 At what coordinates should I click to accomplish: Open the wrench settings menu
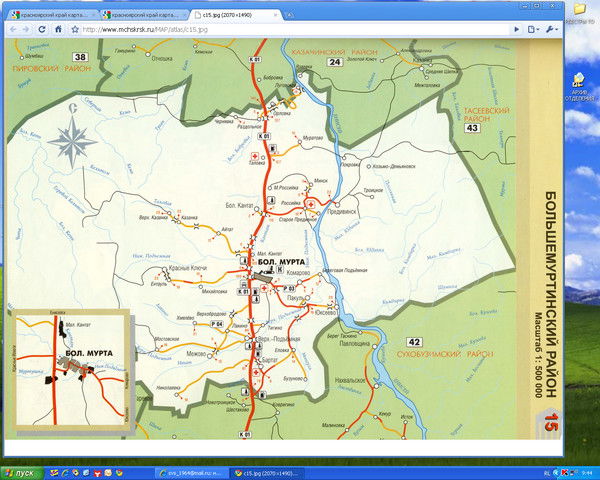click(549, 30)
